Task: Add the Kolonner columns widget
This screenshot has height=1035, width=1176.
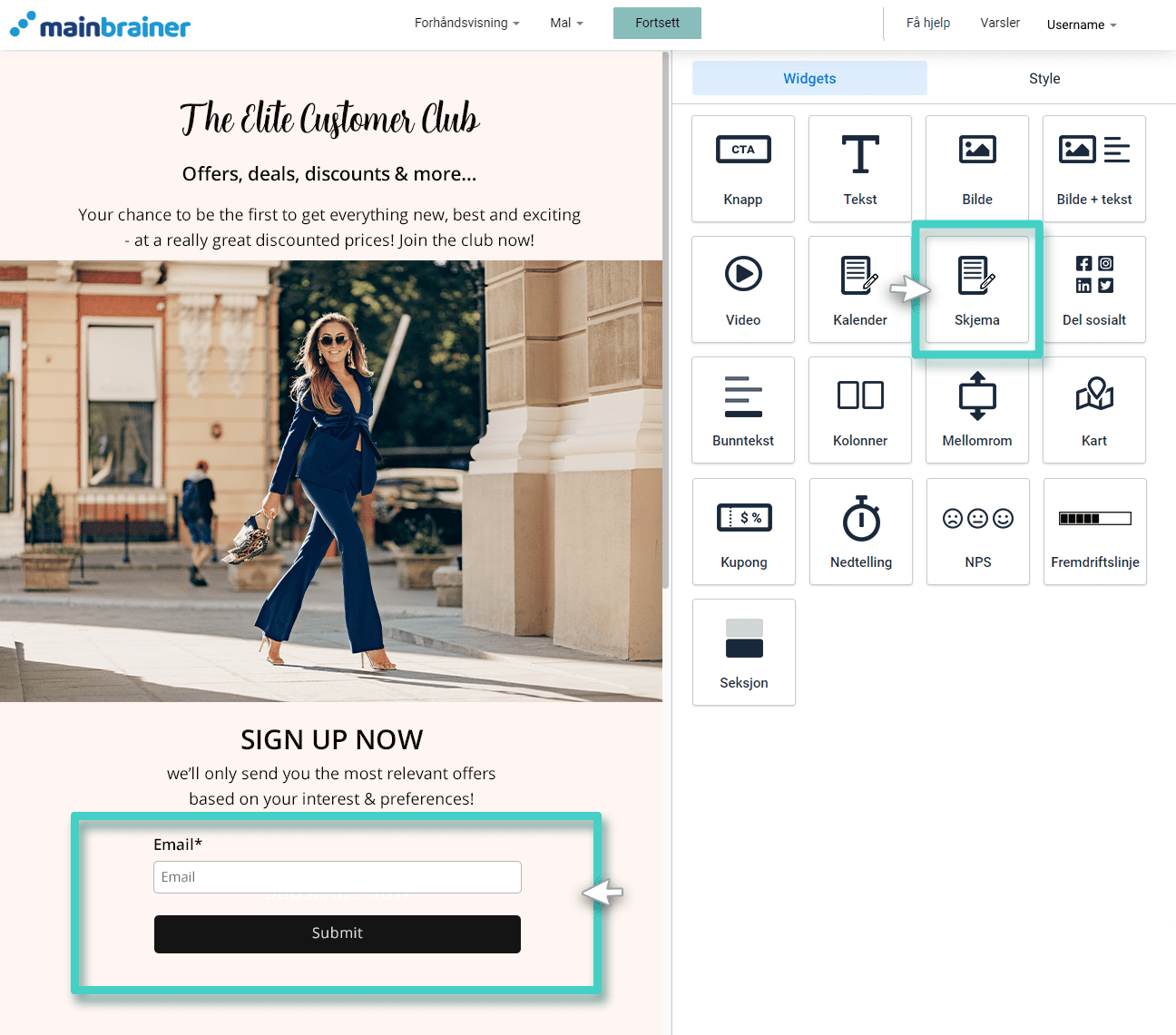Action: pyautogui.click(x=859, y=410)
